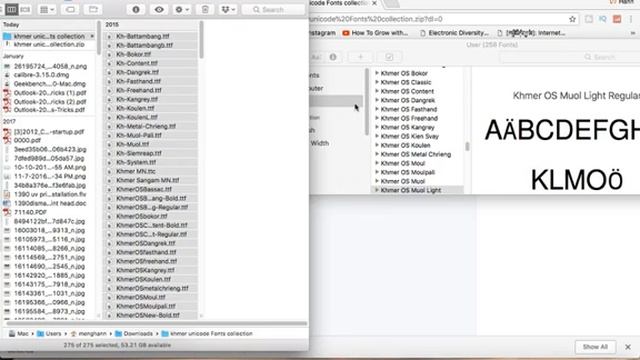Screen dimensions: 640x360
Task: Click orange extension icon in Chrome toolbar
Action: click(617, 19)
